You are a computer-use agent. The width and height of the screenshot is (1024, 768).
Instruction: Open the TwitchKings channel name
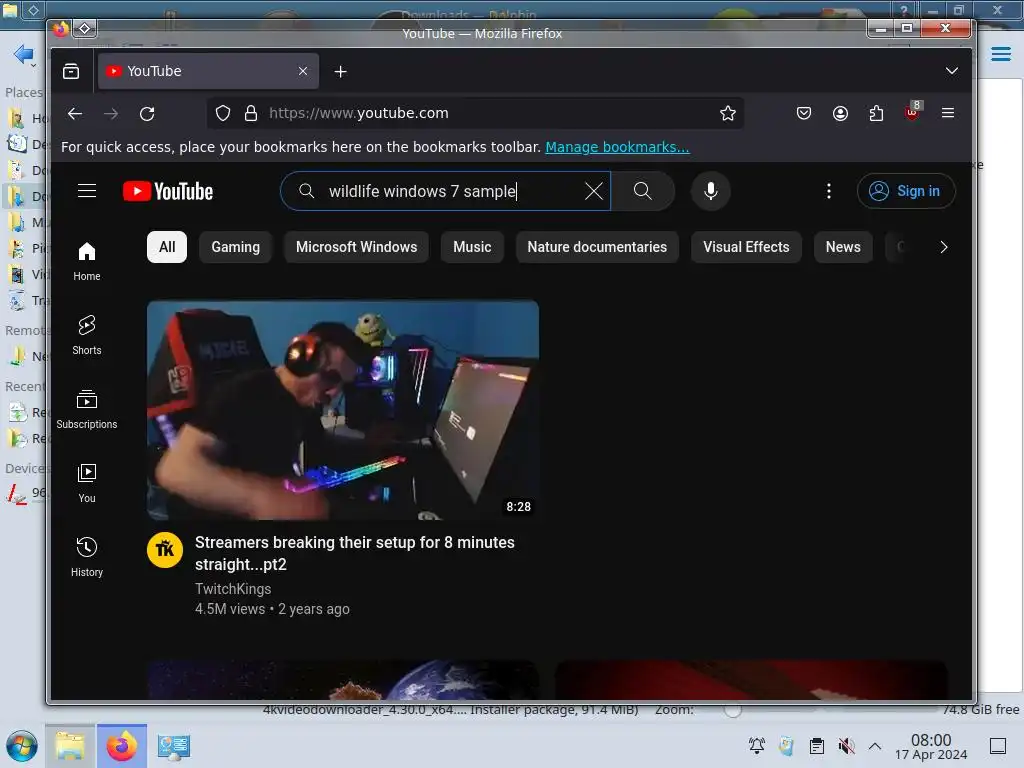[x=233, y=589]
